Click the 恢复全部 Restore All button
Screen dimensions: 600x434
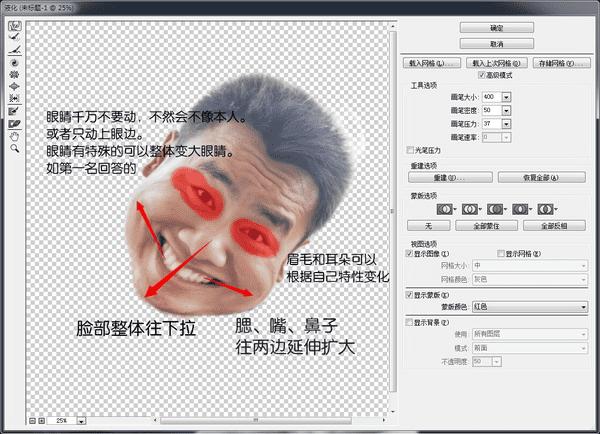tap(541, 178)
